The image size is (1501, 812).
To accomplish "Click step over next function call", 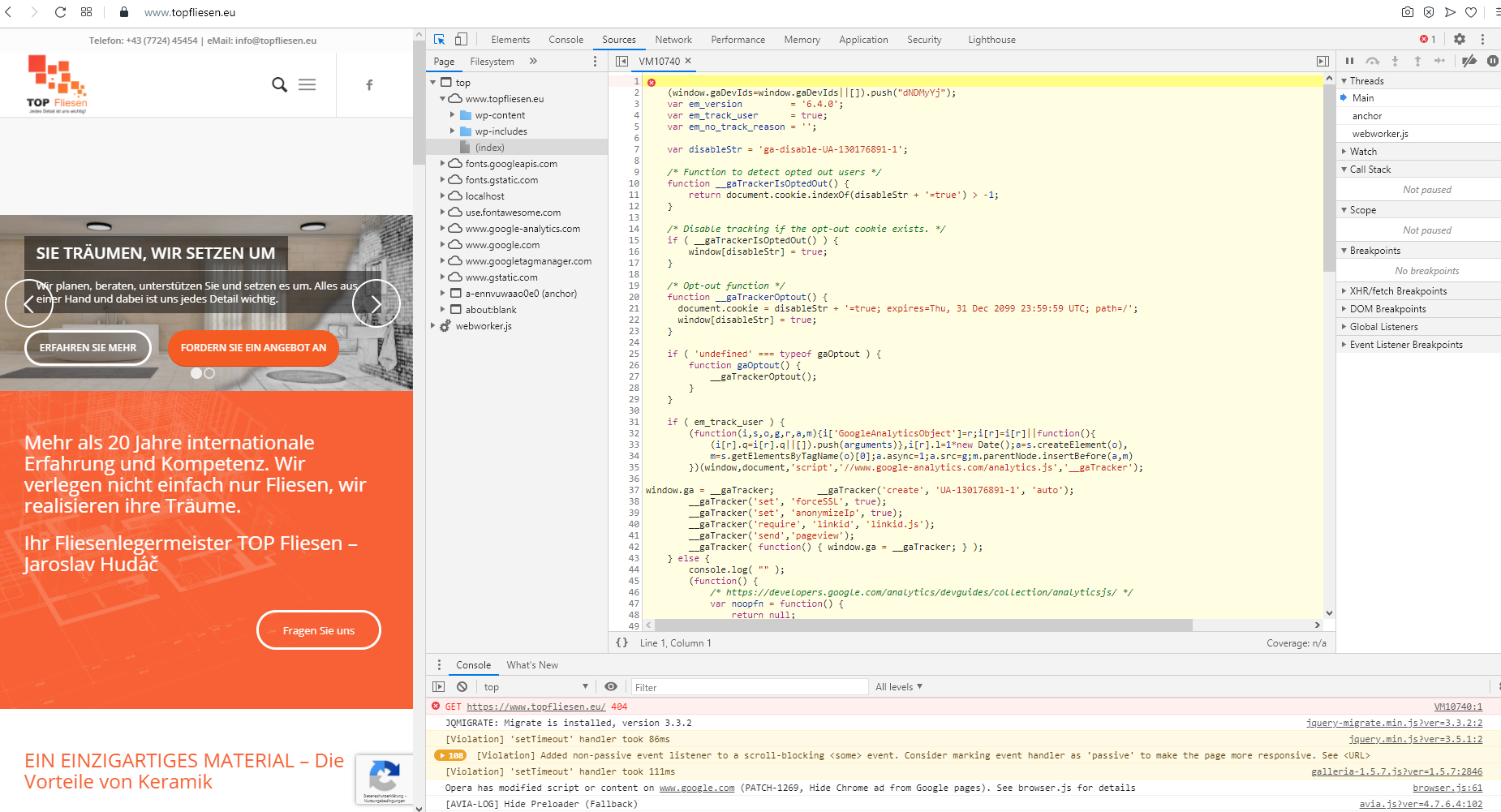I will 1373,61.
